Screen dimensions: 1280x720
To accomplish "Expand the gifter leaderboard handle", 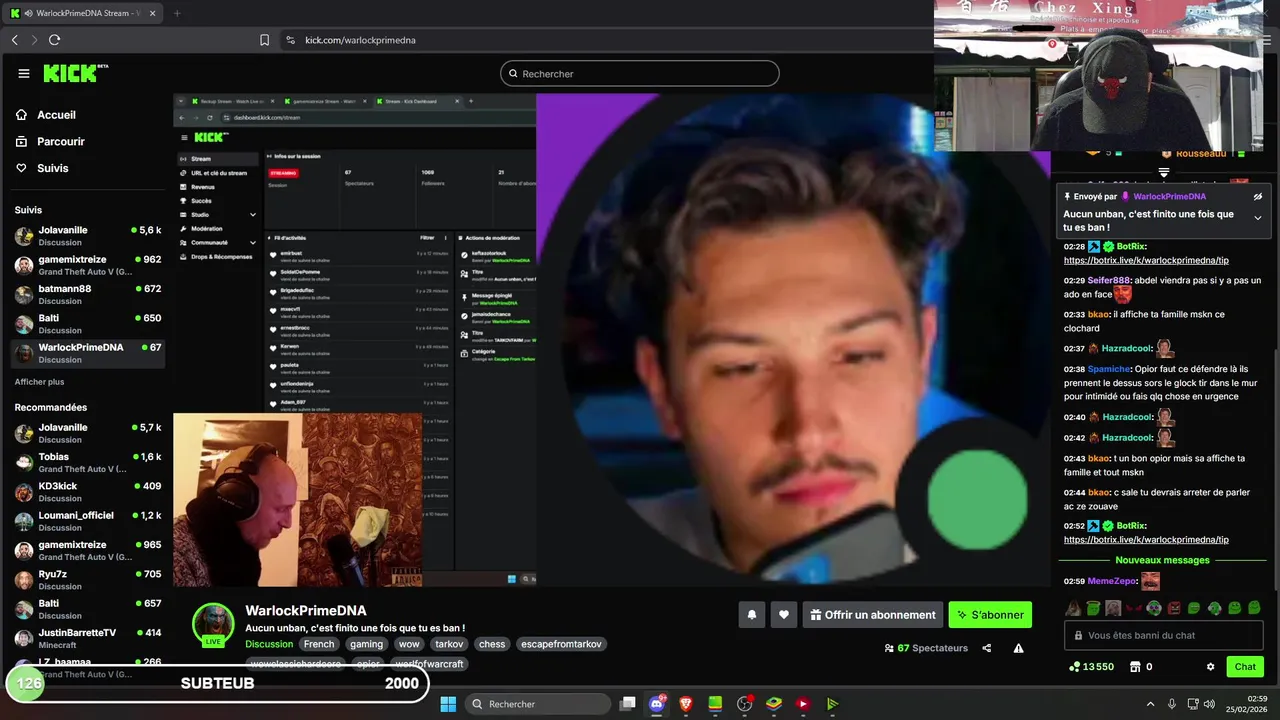I will click(x=1163, y=172).
